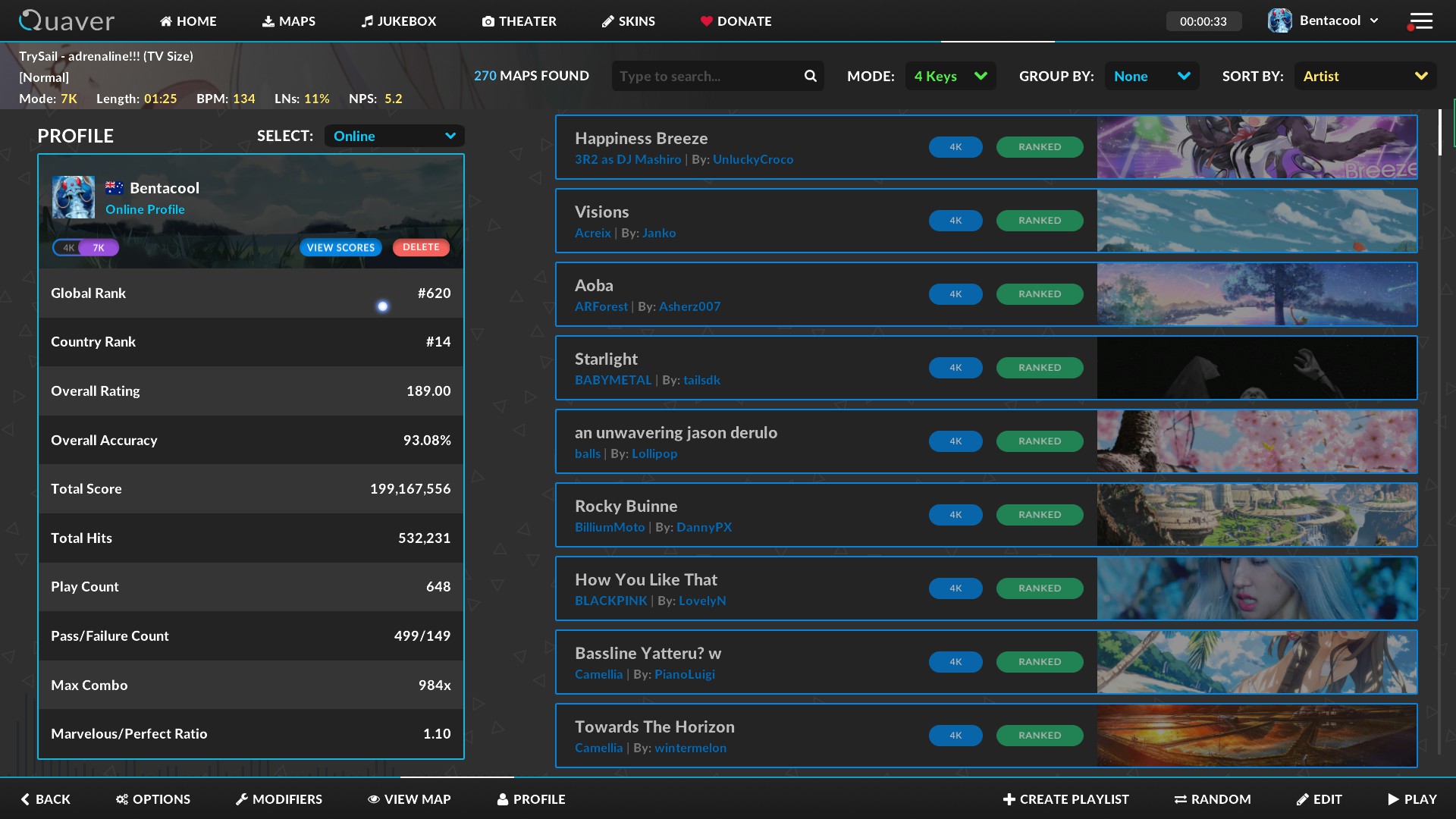The width and height of the screenshot is (1456, 819).
Task: Expand the Select Online profile dropdown
Action: tap(394, 136)
